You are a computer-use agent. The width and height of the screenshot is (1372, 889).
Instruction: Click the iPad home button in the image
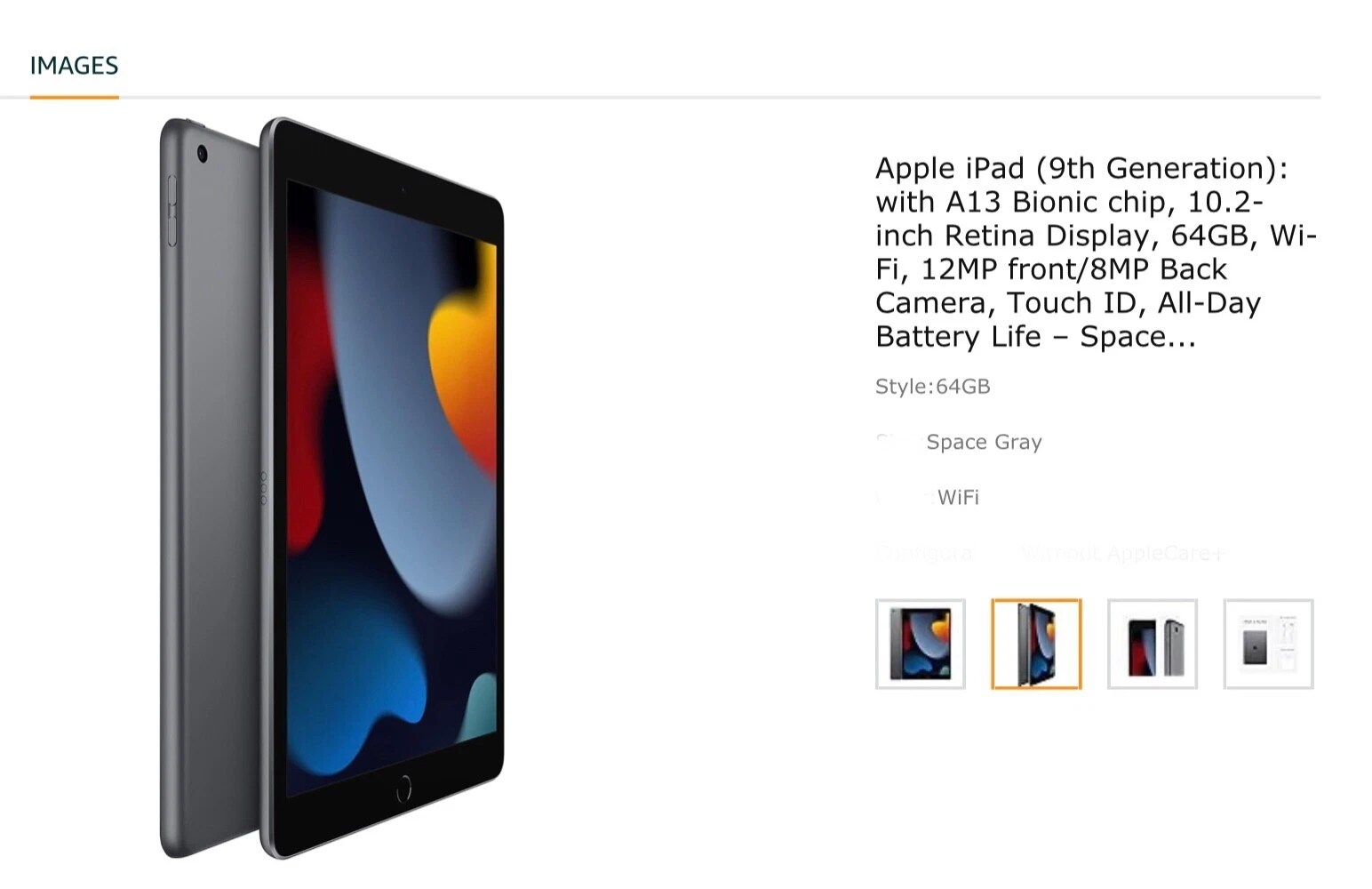pyautogui.click(x=403, y=787)
